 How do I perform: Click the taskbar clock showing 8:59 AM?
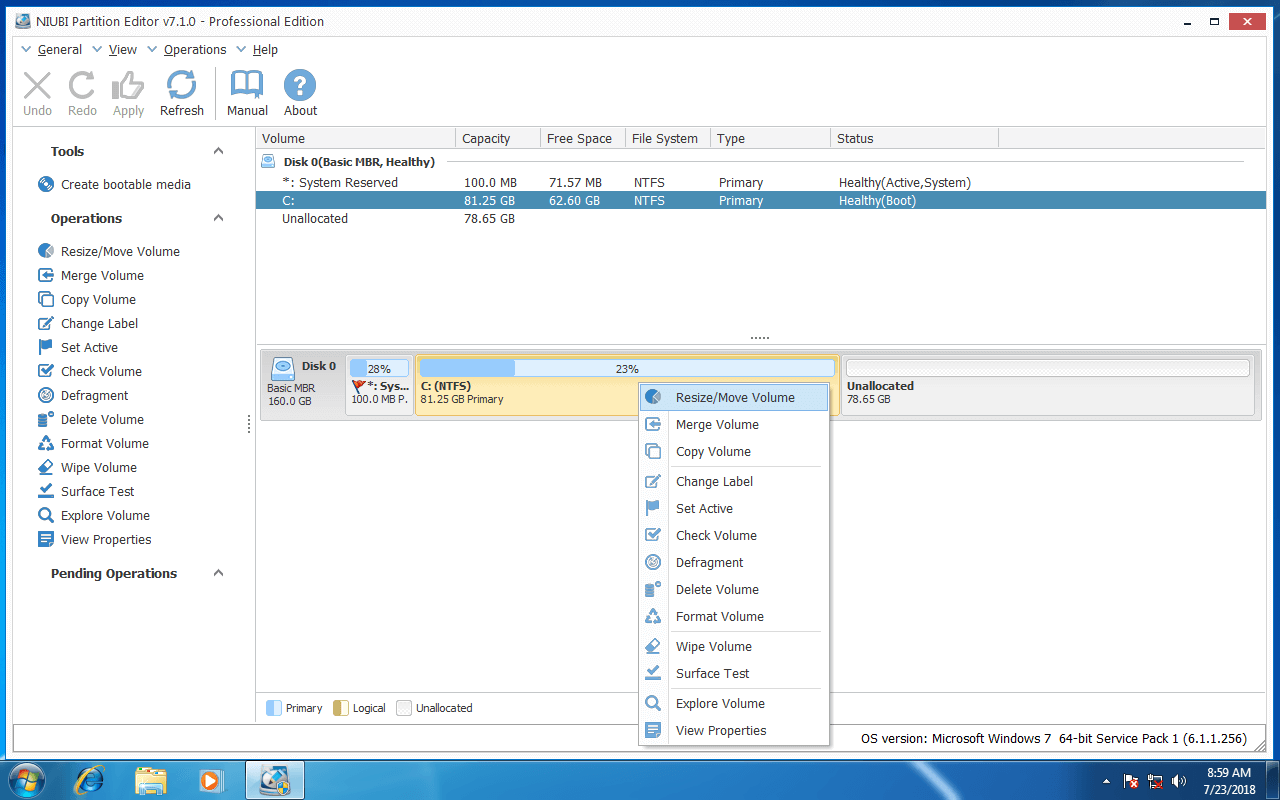click(1229, 780)
